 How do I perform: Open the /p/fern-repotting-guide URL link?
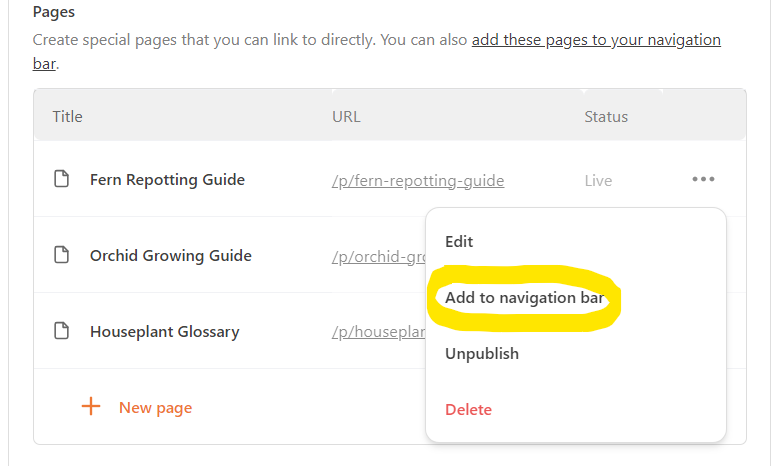(418, 180)
